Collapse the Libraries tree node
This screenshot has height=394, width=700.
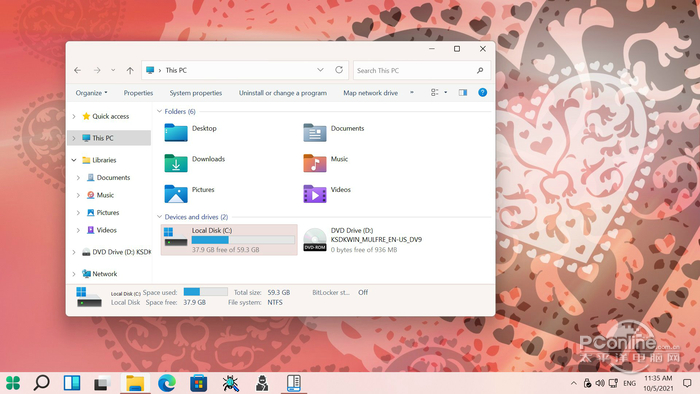coord(74,160)
